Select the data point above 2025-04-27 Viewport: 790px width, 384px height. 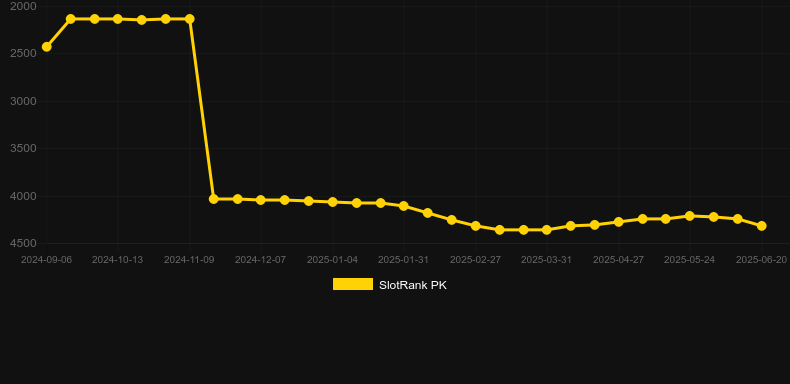tap(619, 222)
